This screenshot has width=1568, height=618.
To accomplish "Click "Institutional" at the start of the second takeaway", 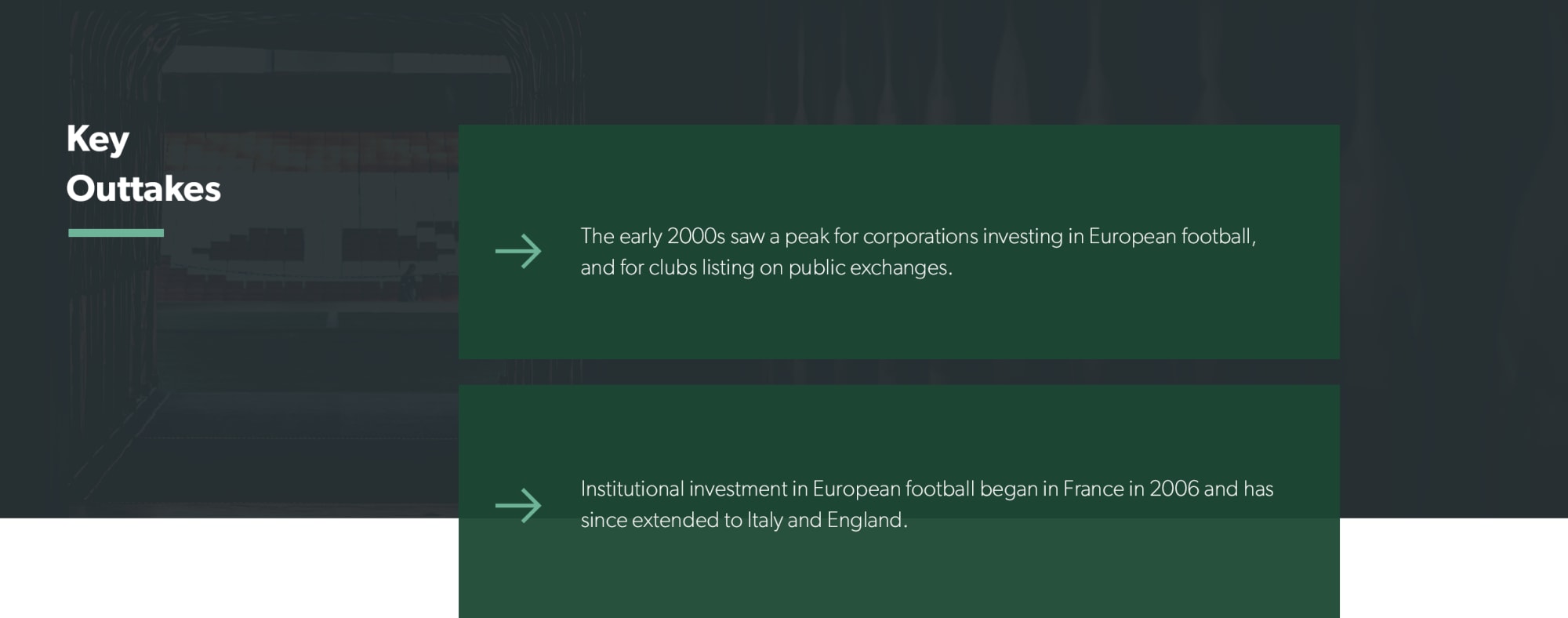I will (632, 489).
